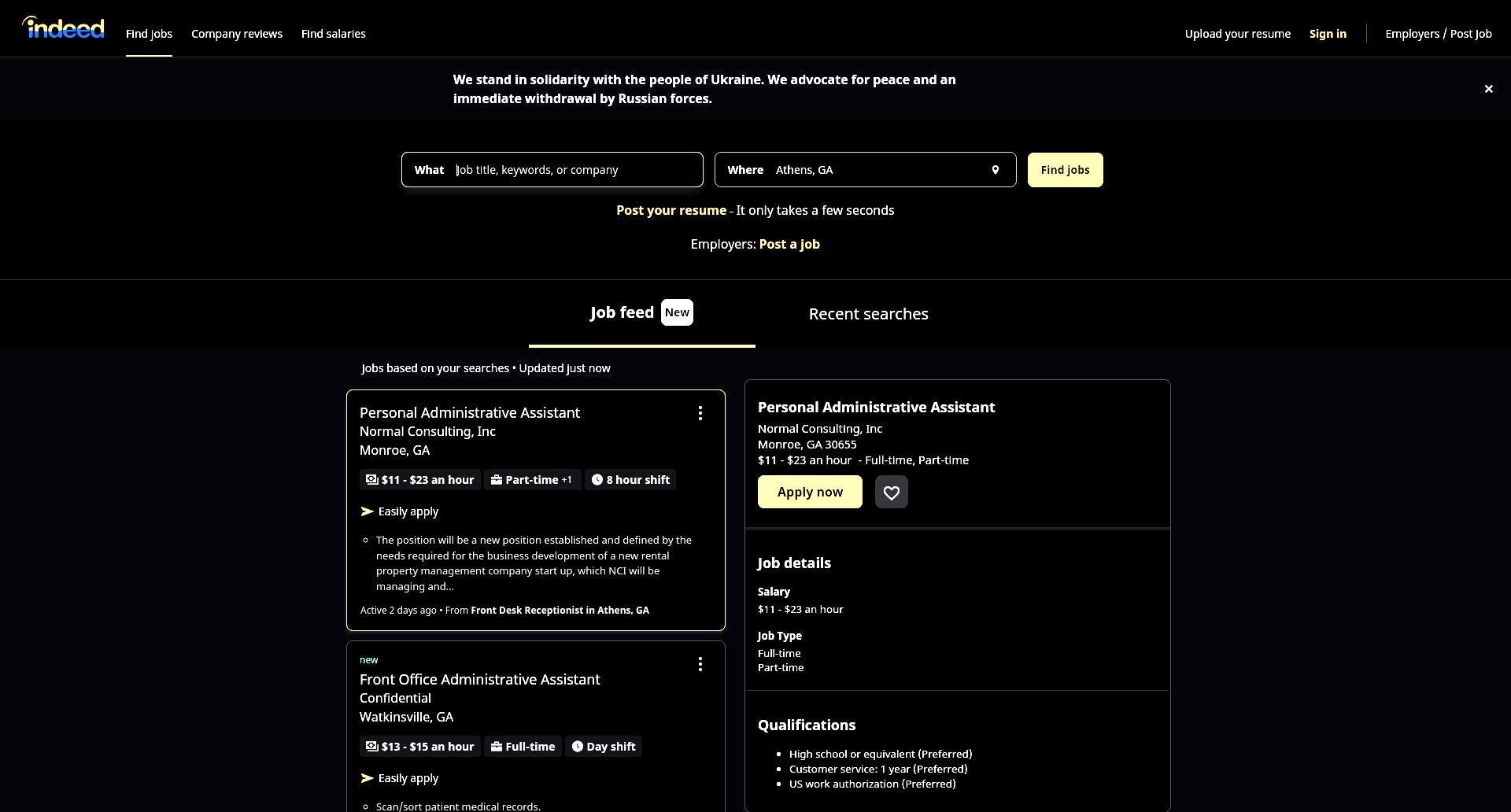Open Front Office Administrative Assistant job title

tap(480, 680)
